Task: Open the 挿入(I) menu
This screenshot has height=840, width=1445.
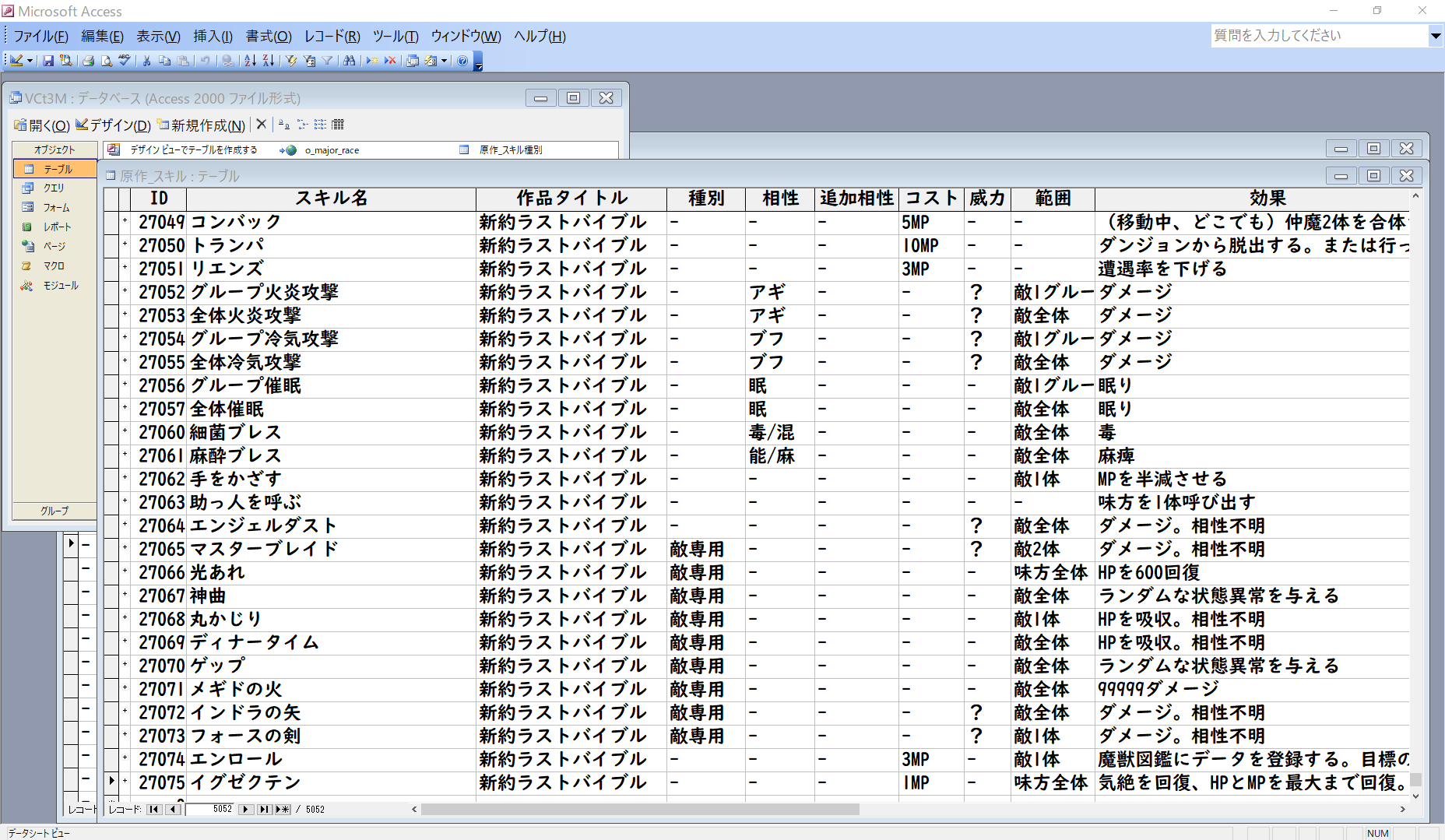Action: (213, 37)
